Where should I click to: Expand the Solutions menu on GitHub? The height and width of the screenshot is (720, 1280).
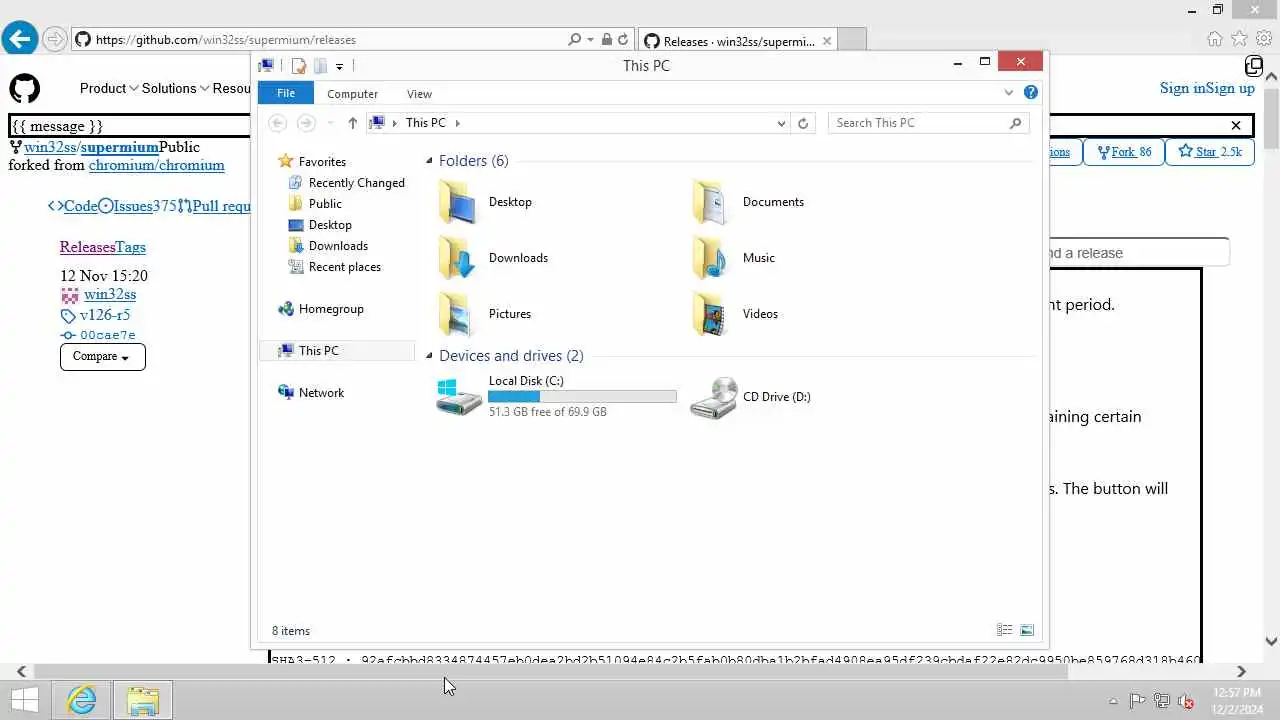(x=175, y=88)
